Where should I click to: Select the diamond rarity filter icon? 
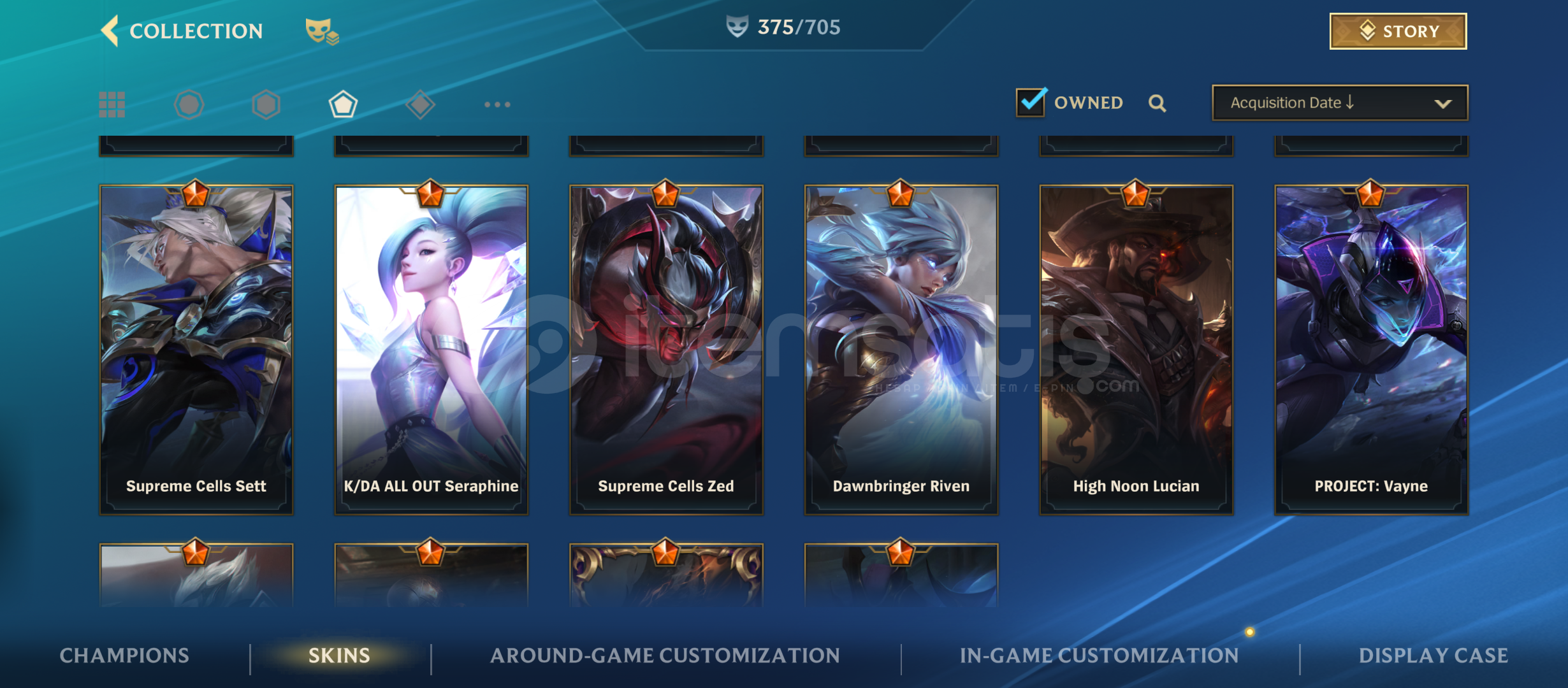[x=420, y=104]
